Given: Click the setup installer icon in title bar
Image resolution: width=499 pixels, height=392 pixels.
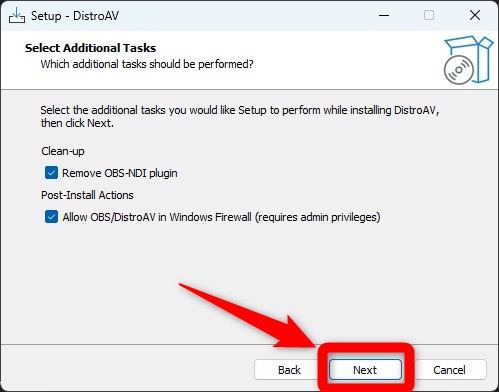Looking at the screenshot, I should click(17, 15).
